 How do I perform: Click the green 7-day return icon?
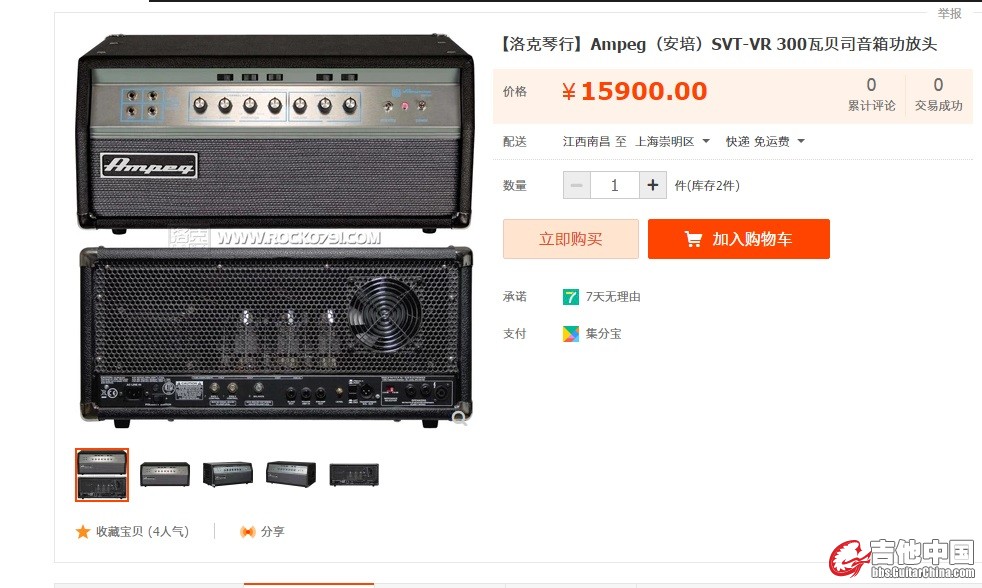coord(571,297)
